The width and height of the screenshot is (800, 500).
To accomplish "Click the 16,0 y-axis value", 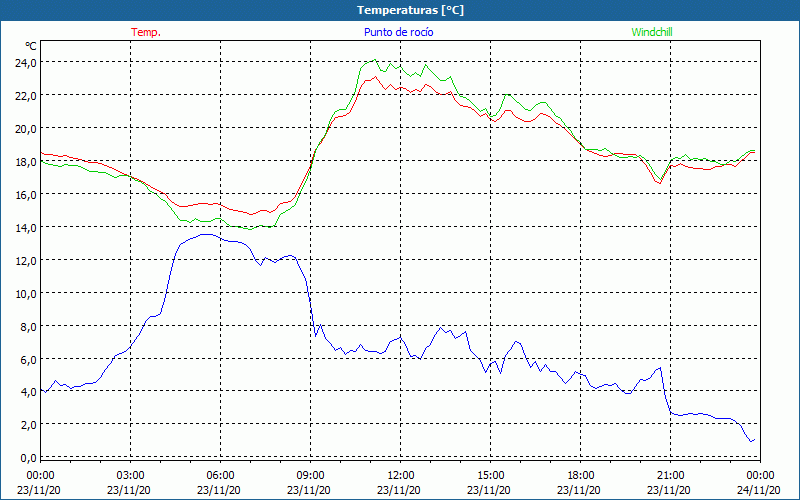I will pyautogui.click(x=26, y=194).
